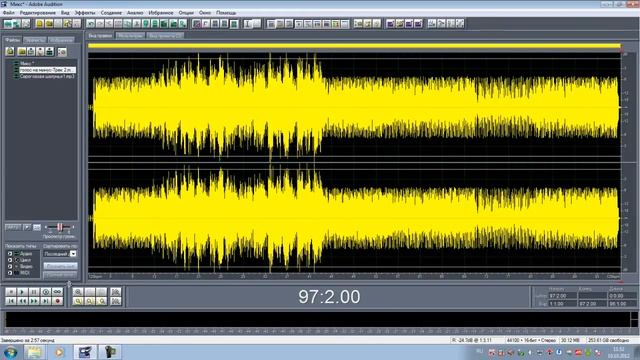Click the Loop play infinity button

[x=58, y=292]
